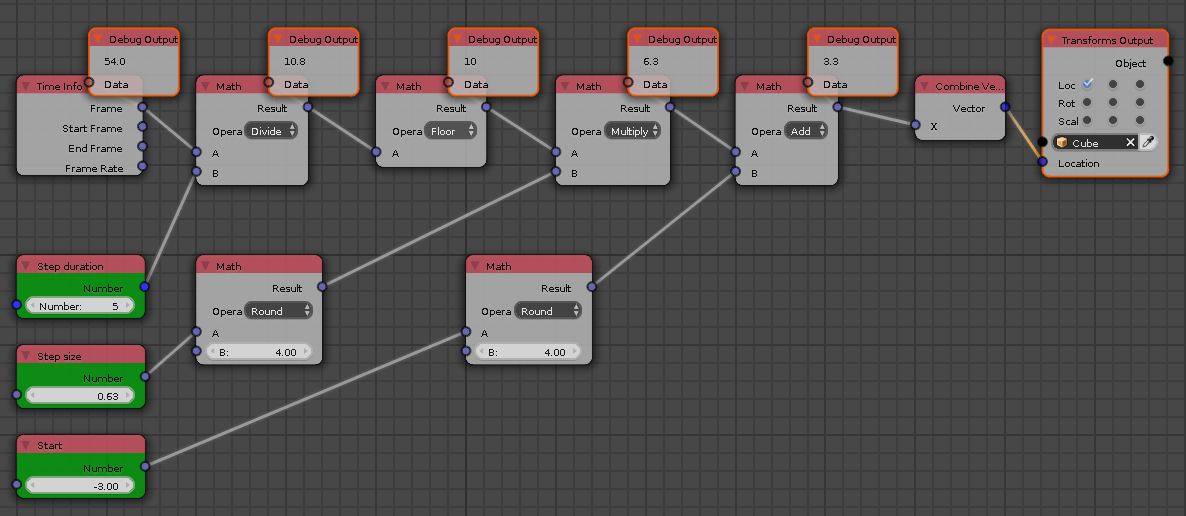Collapse the Debug Output node showing 3.3
Viewport: 1186px width, 516px height.
pos(816,39)
